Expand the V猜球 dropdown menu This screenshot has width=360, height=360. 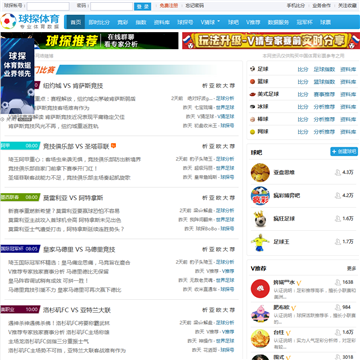(210, 22)
